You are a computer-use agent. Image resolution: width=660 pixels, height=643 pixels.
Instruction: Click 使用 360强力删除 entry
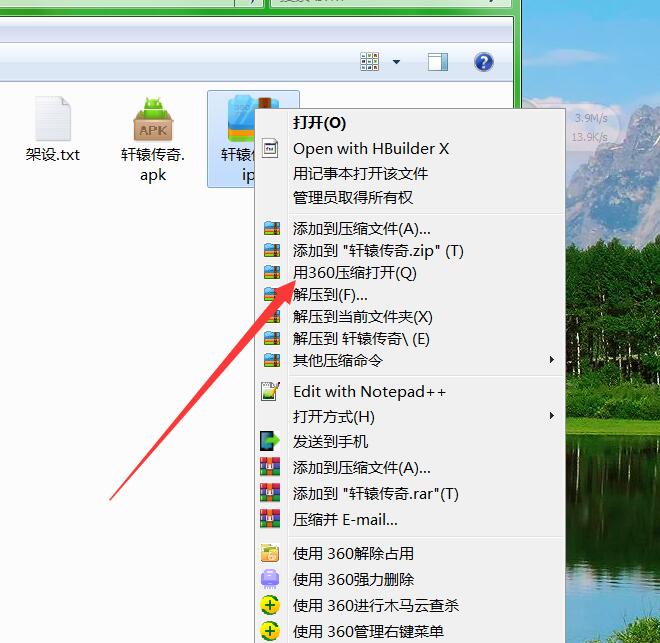click(353, 579)
